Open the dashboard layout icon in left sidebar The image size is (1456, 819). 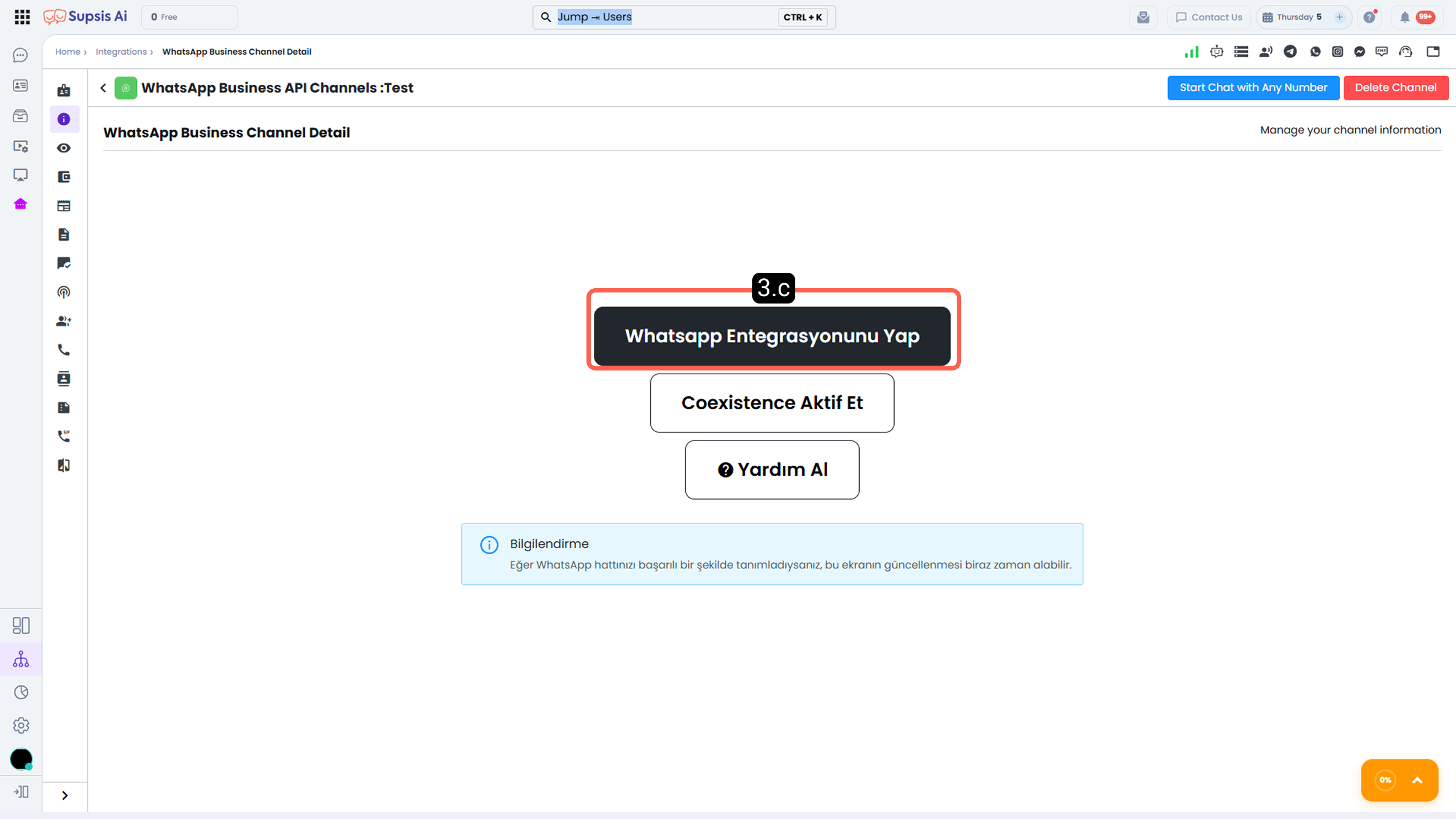tap(21, 625)
